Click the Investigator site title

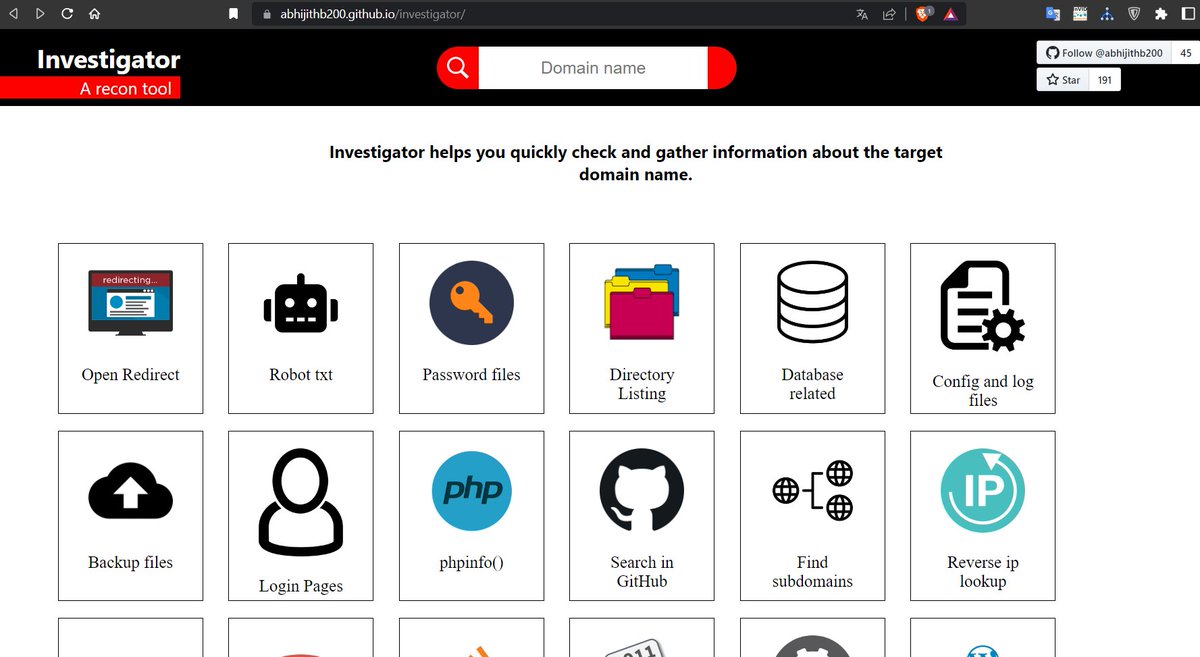point(109,60)
